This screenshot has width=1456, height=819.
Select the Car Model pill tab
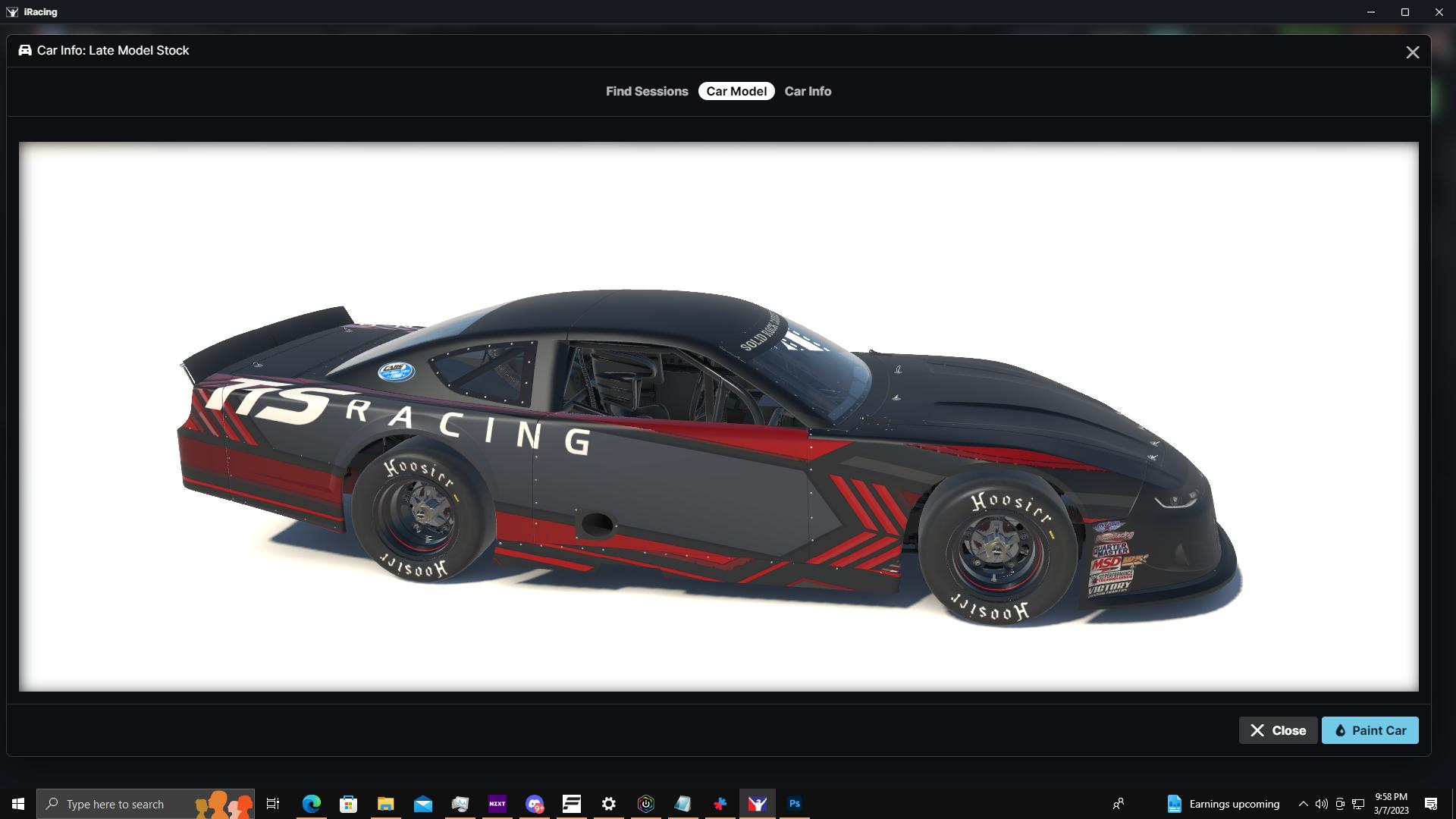coord(736,91)
